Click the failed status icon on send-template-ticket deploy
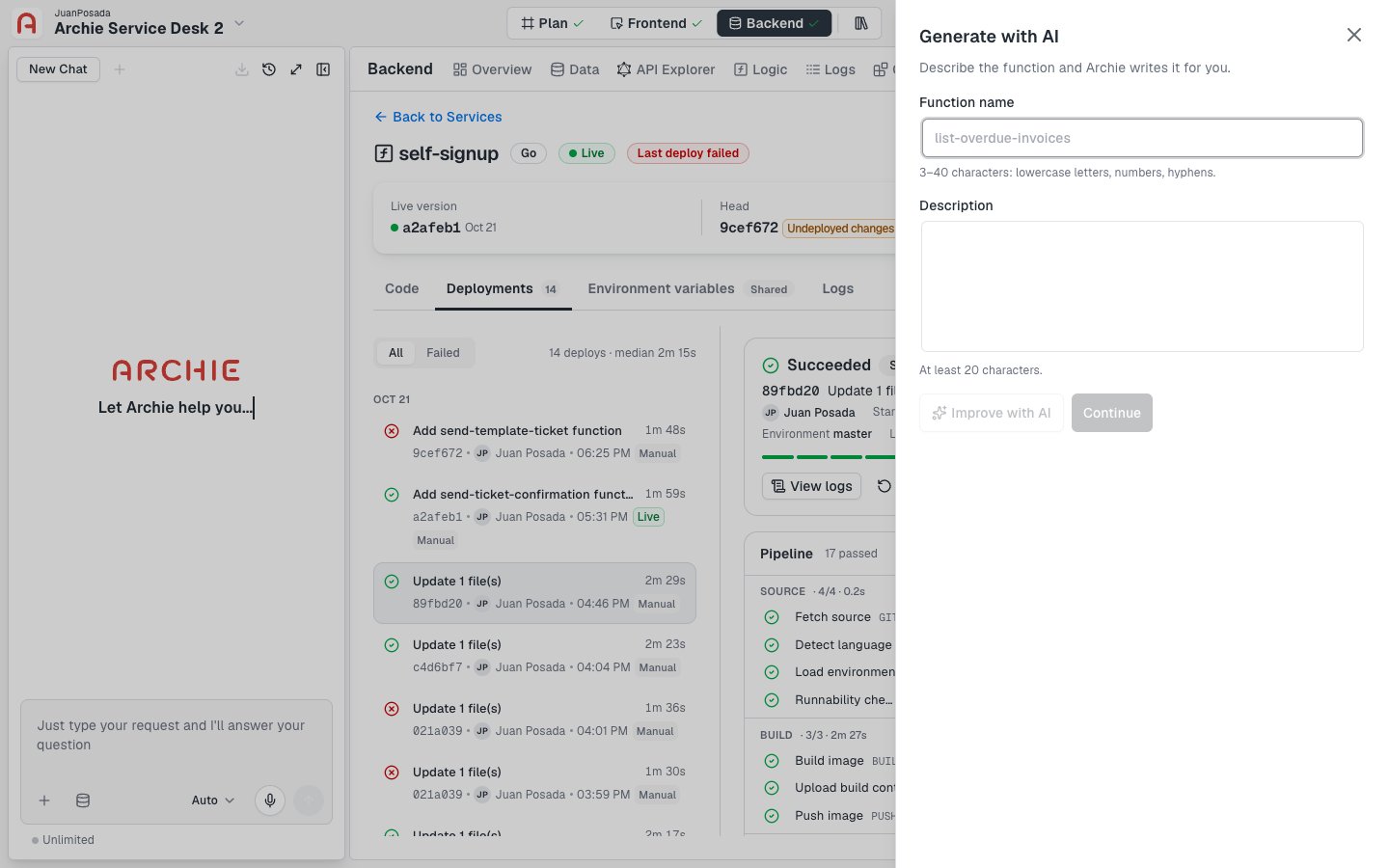Screen dimensions: 1389x868 pos(392,431)
